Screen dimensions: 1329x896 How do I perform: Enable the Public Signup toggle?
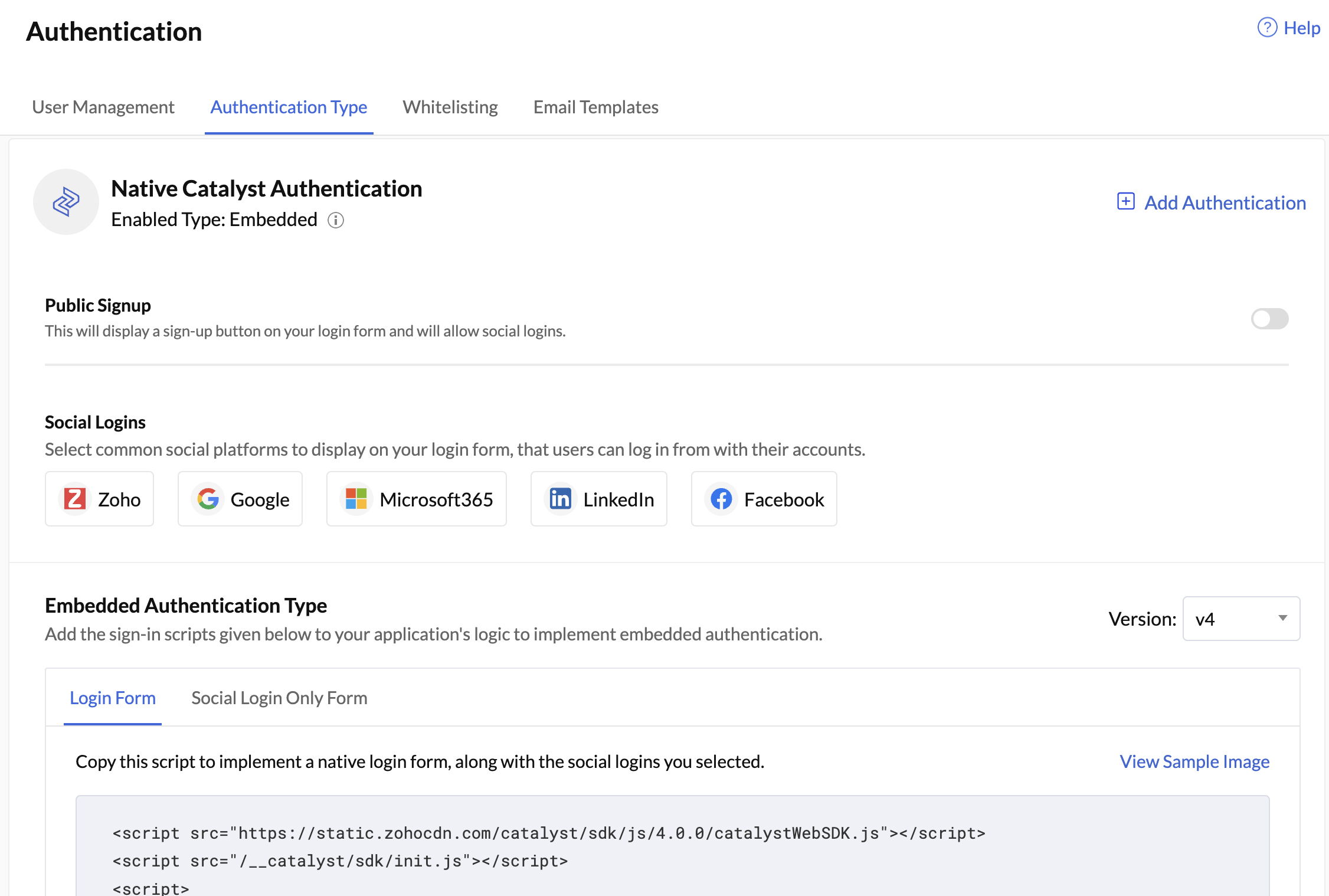pyautogui.click(x=1269, y=319)
